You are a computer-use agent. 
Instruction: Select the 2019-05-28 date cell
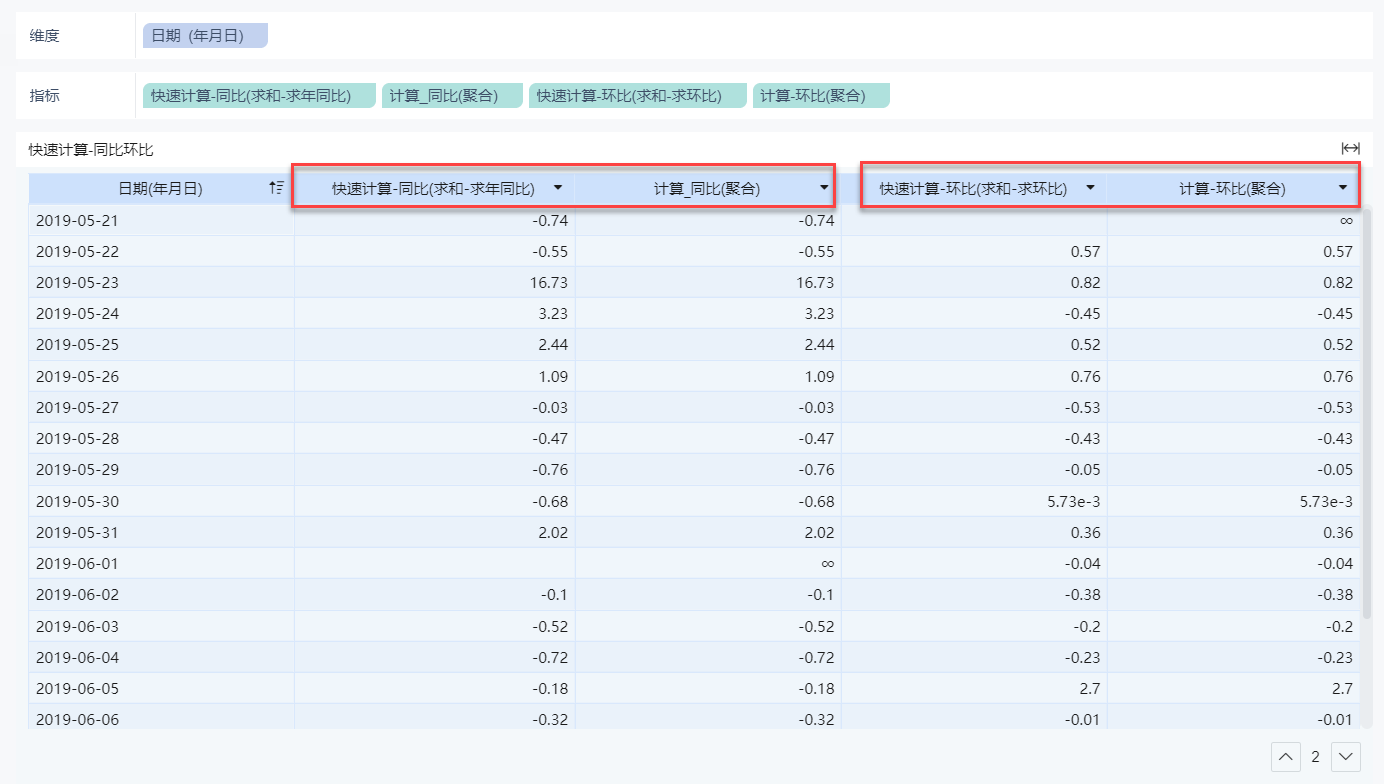[162, 438]
